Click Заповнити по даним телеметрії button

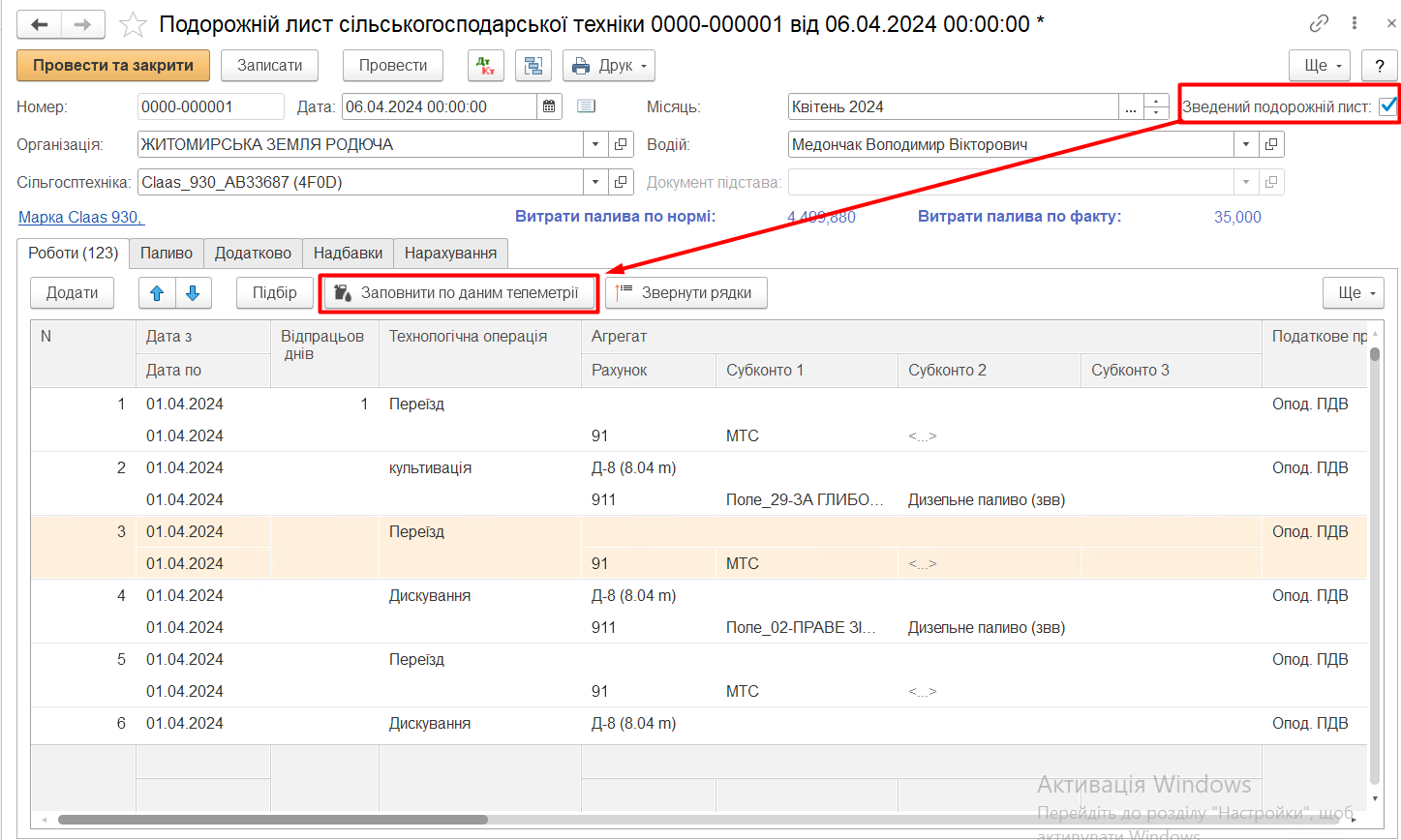(x=459, y=293)
